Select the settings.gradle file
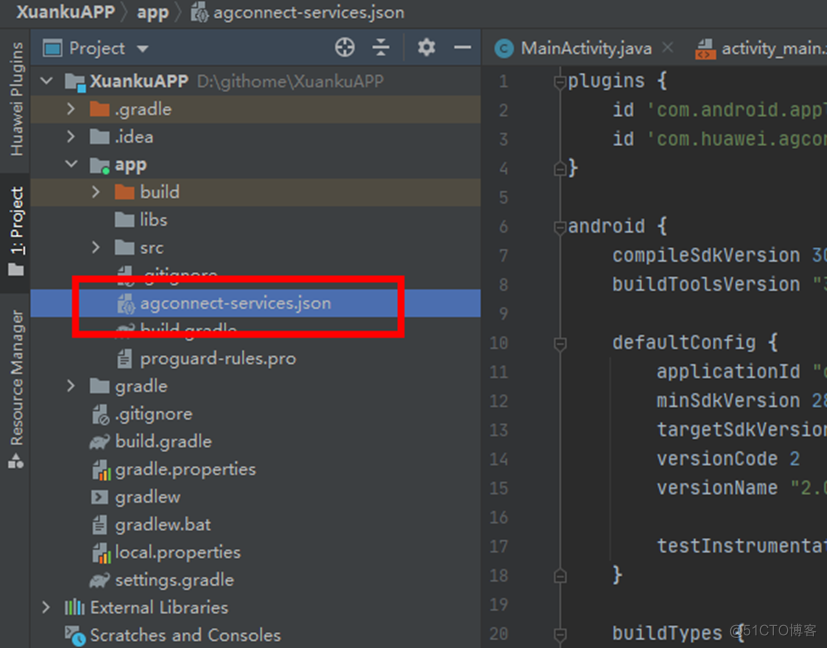This screenshot has height=648, width=827. point(173,580)
